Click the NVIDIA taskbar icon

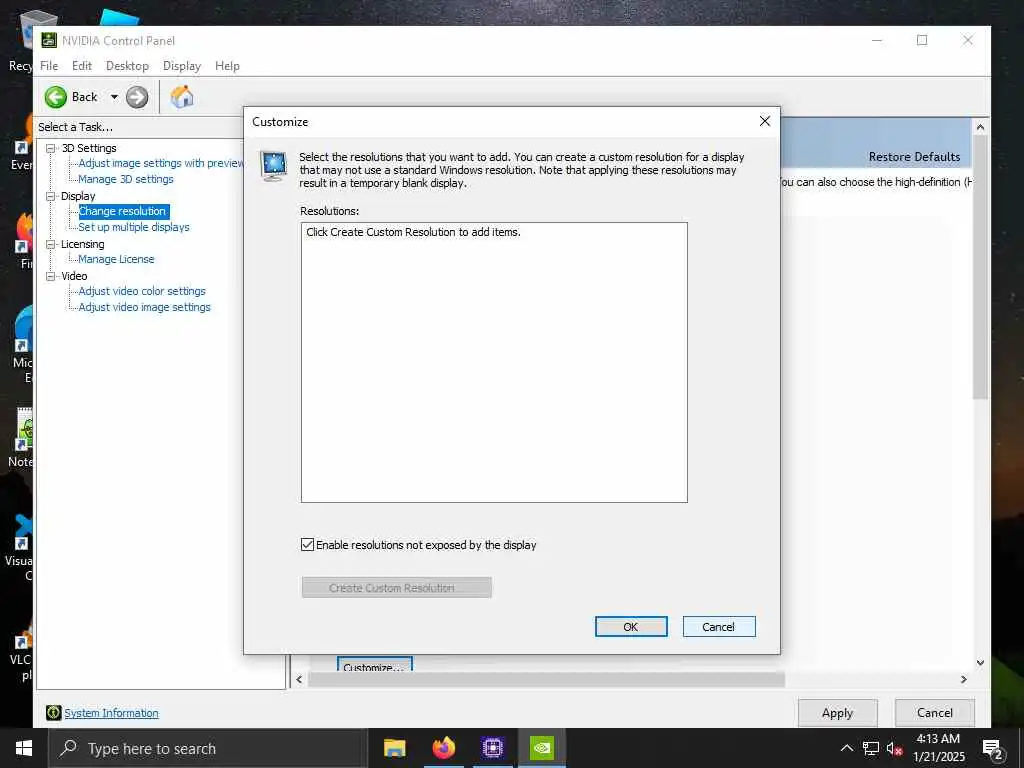[541, 748]
